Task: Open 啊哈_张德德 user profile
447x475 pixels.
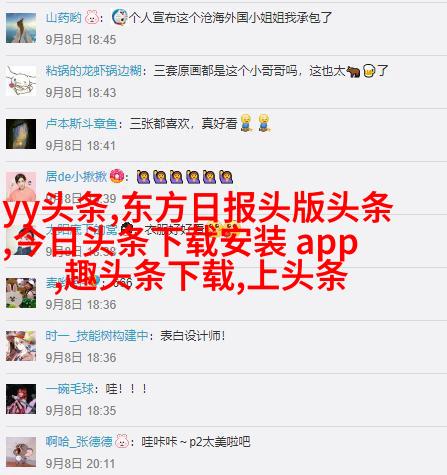Action: point(79,442)
